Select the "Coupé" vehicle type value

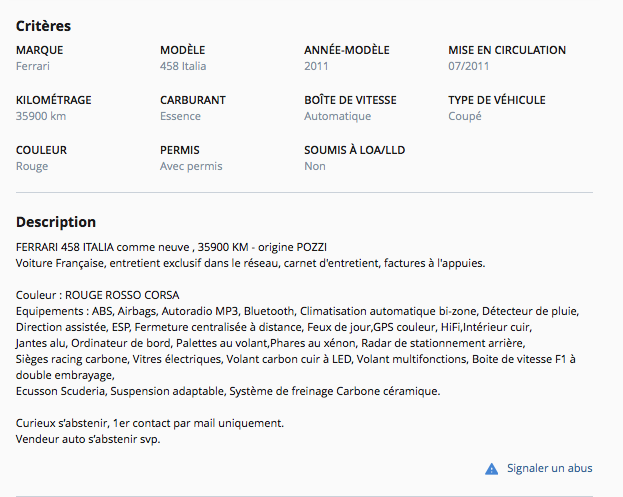[x=465, y=116]
